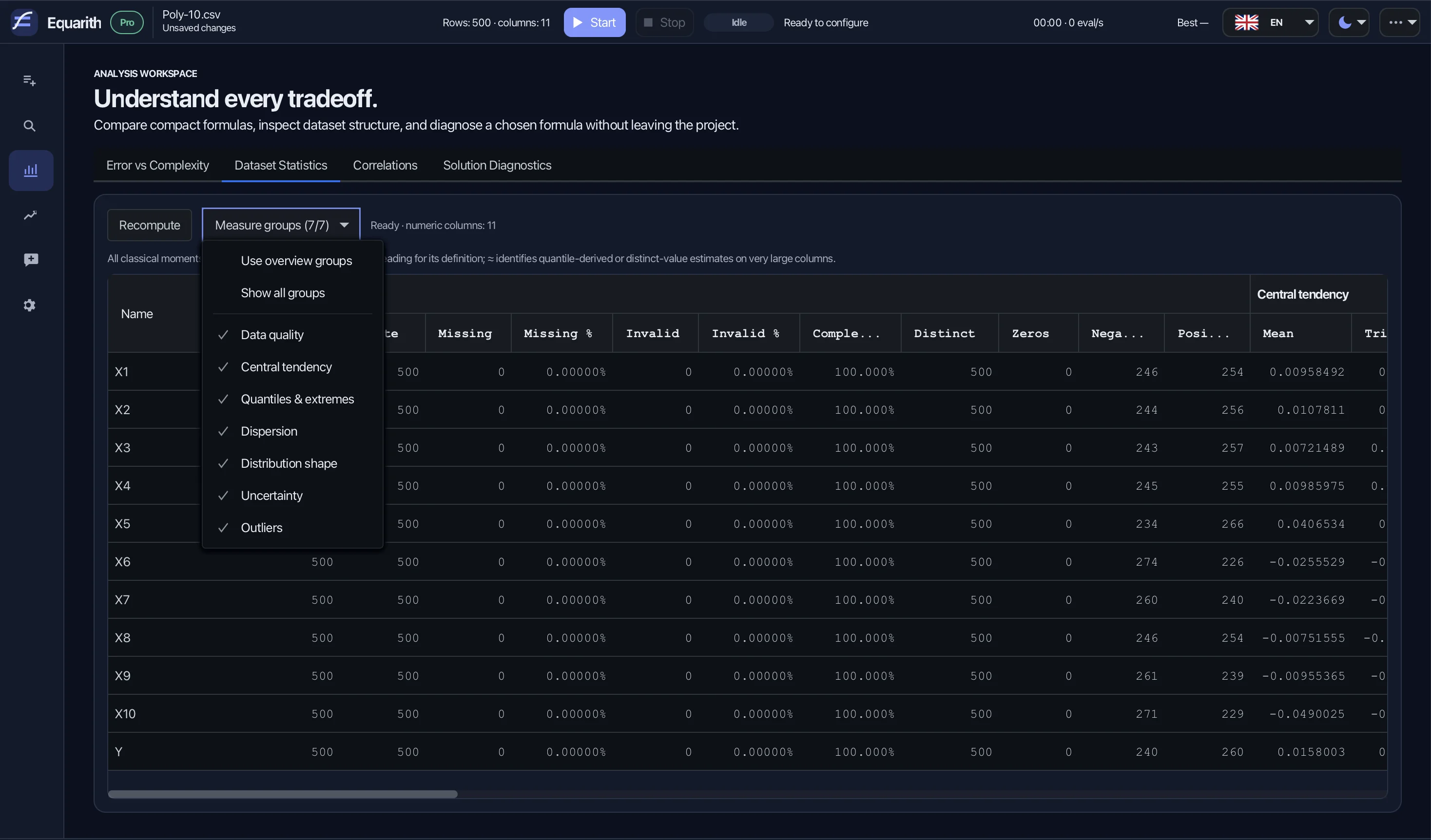Toggle the Dispersion group
Viewport: 1431px width, 840px height.
292,431
